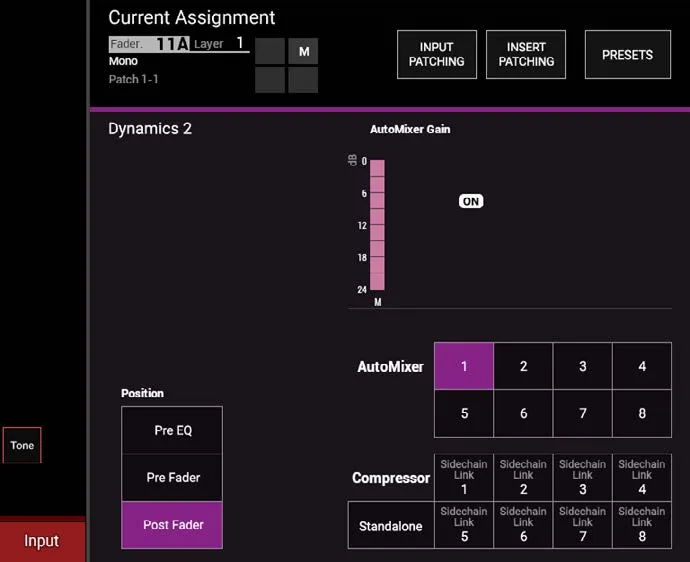Open the Presets menu
Viewport: 690px width, 562px height.
628,55
